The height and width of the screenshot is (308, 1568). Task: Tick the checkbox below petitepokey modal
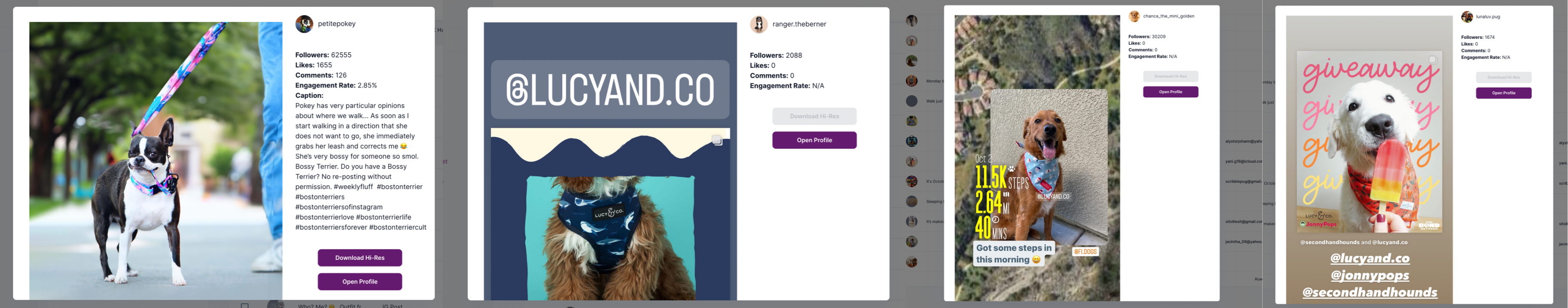click(245, 305)
